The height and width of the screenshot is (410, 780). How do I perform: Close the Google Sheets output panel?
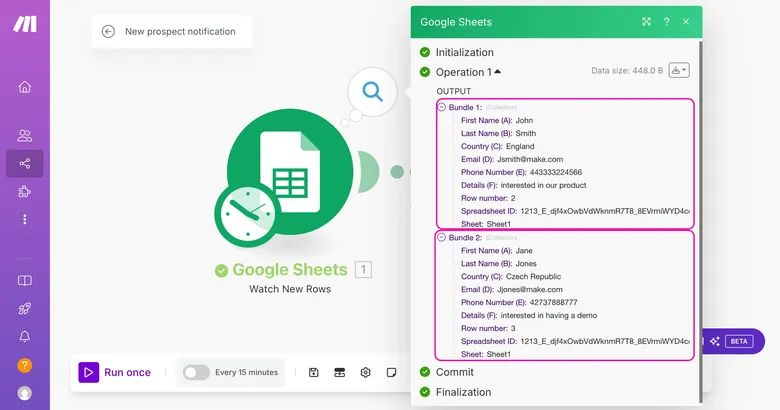[686, 21]
